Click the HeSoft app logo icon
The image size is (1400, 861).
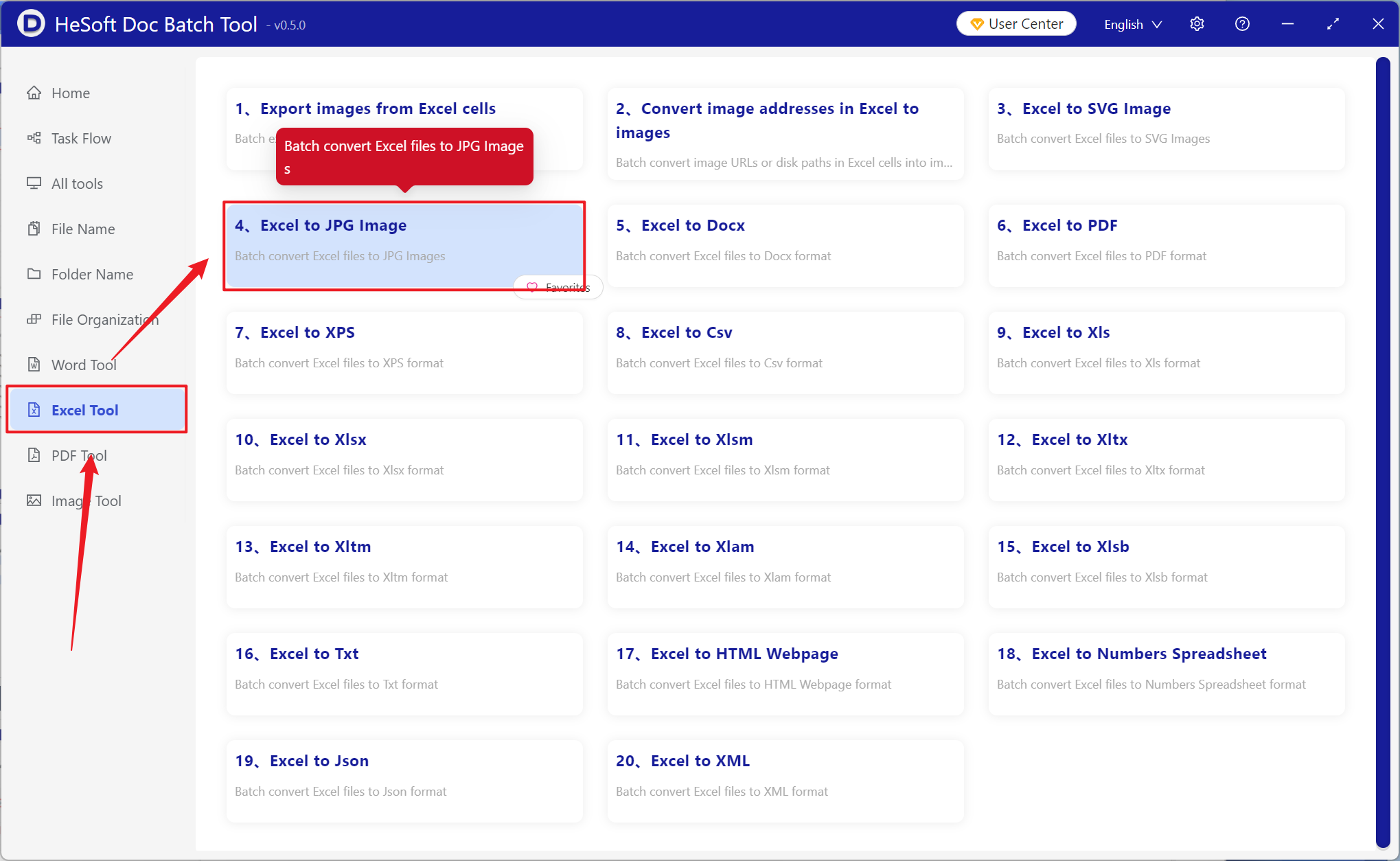click(31, 23)
